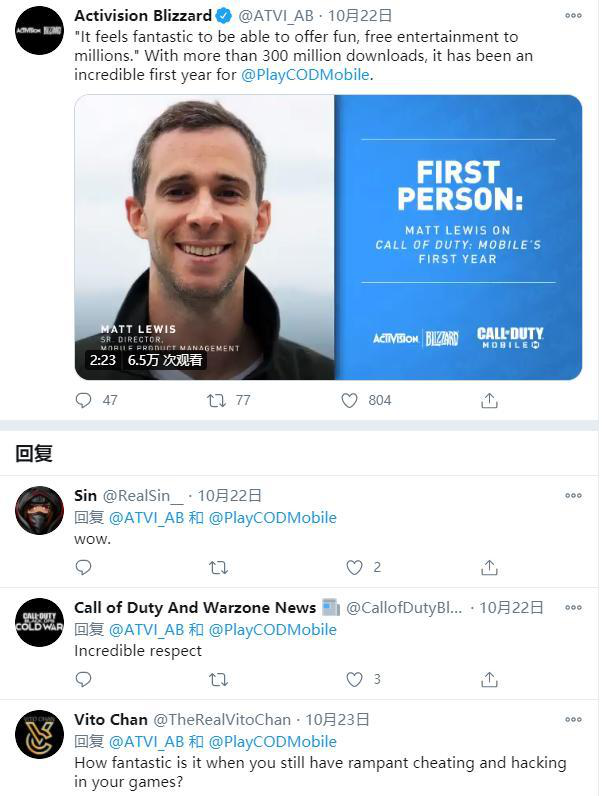The image size is (606, 796).
Task: Share Sin's reply via share icon
Action: [489, 567]
